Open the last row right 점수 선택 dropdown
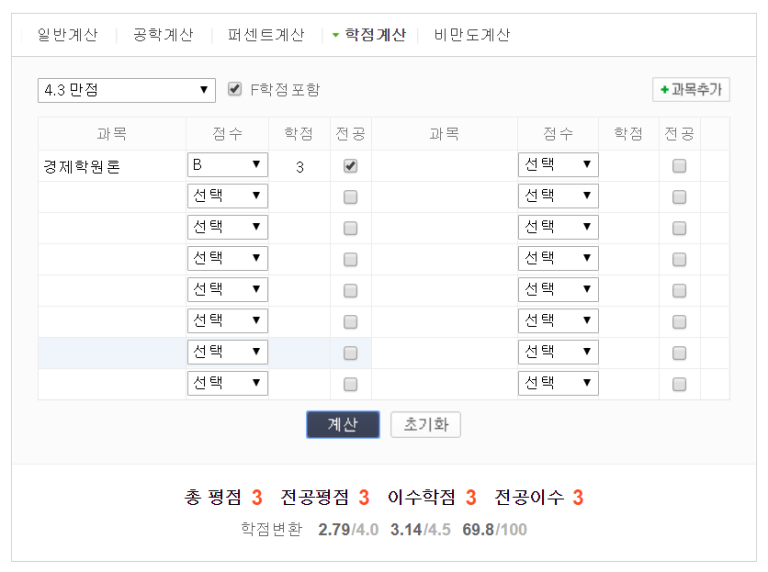768x572 pixels. click(x=558, y=383)
